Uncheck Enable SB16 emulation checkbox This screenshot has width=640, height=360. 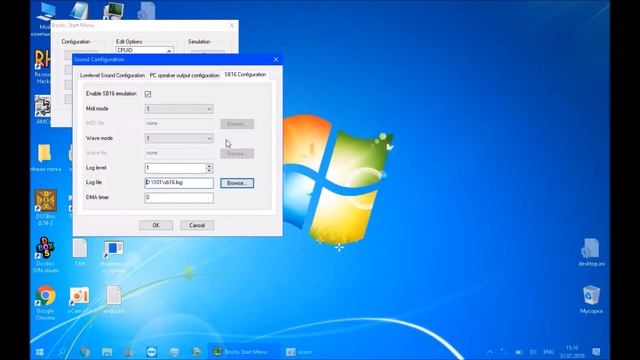(148, 94)
